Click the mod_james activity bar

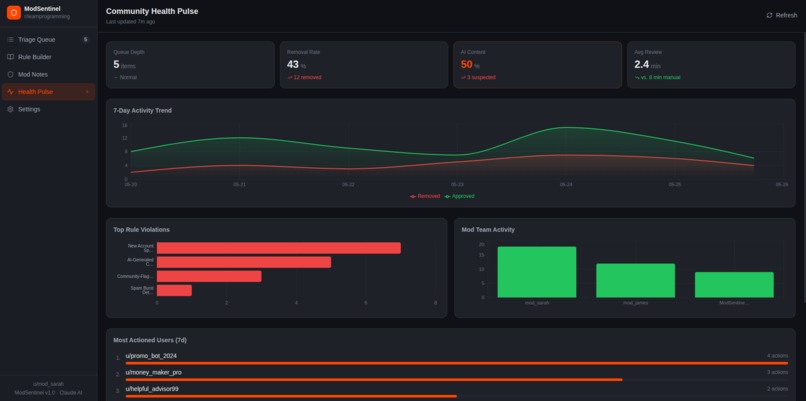pyautogui.click(x=635, y=281)
